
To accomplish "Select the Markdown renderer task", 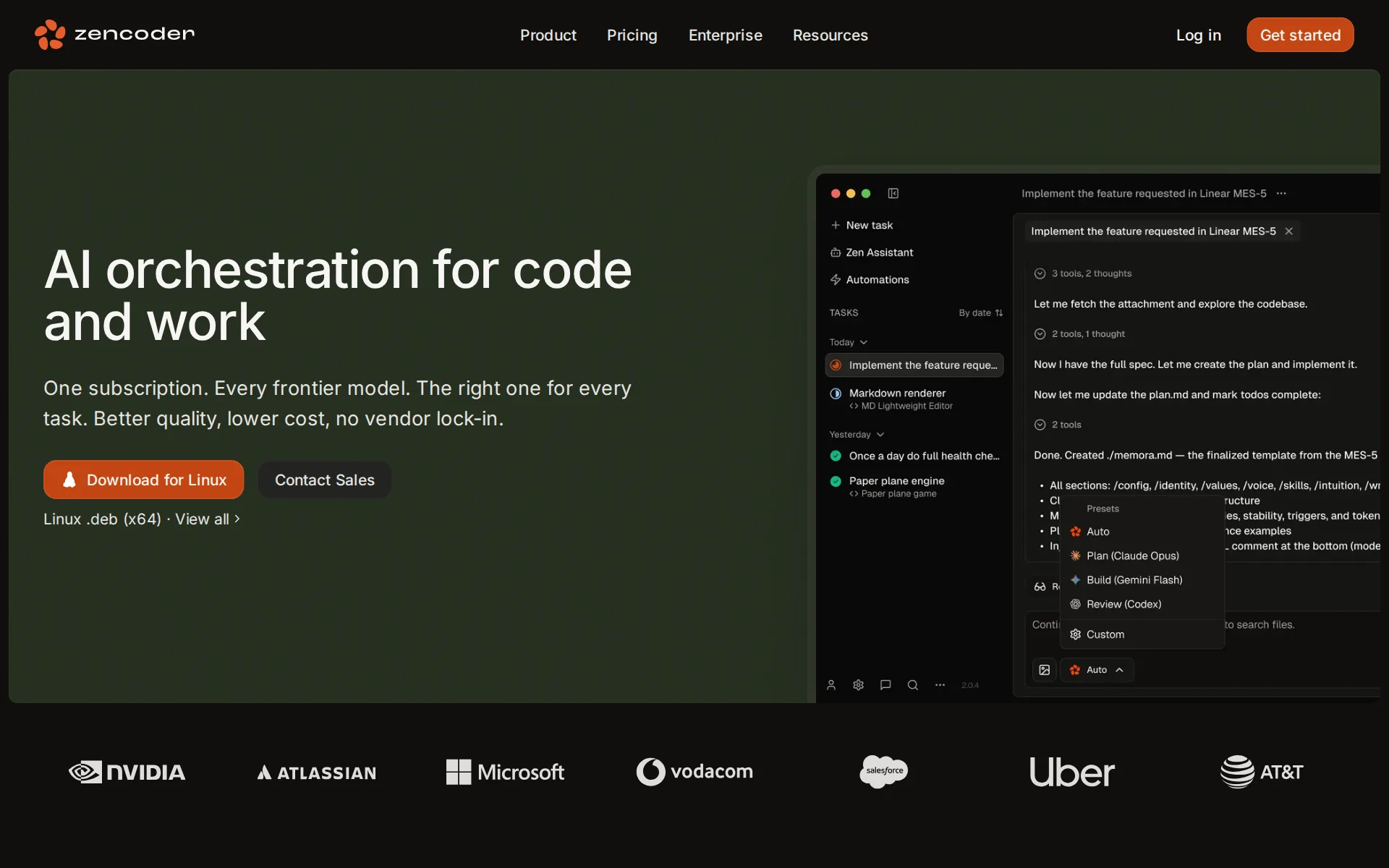I will pyautogui.click(x=914, y=399).
